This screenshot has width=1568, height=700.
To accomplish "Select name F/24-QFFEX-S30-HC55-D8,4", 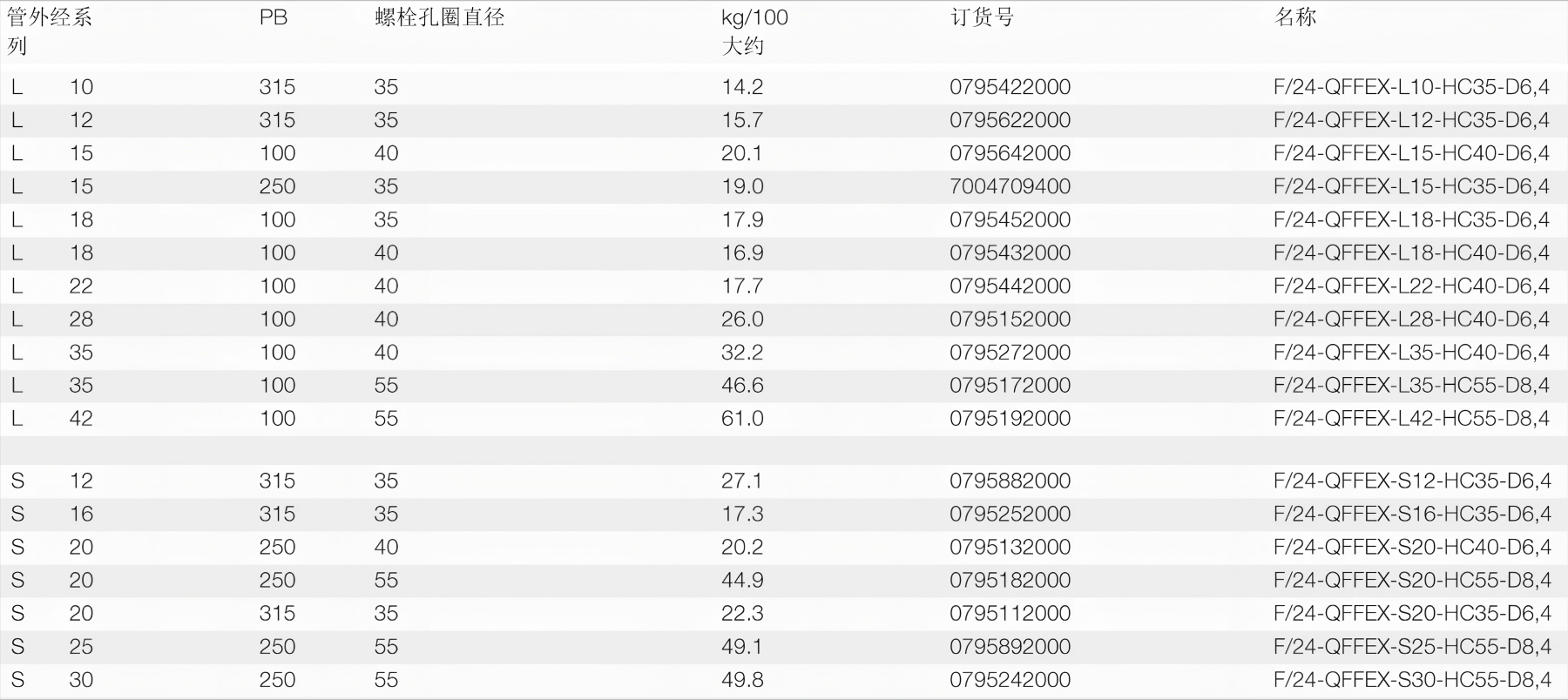I will click(x=1412, y=680).
